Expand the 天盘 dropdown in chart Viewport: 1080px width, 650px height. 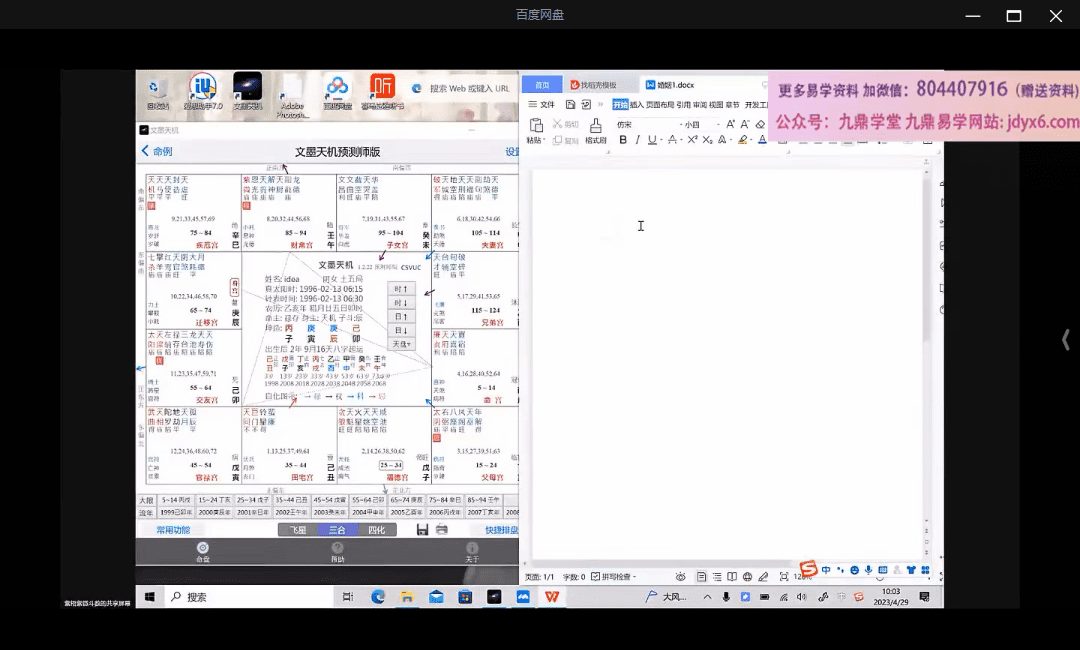[x=401, y=344]
